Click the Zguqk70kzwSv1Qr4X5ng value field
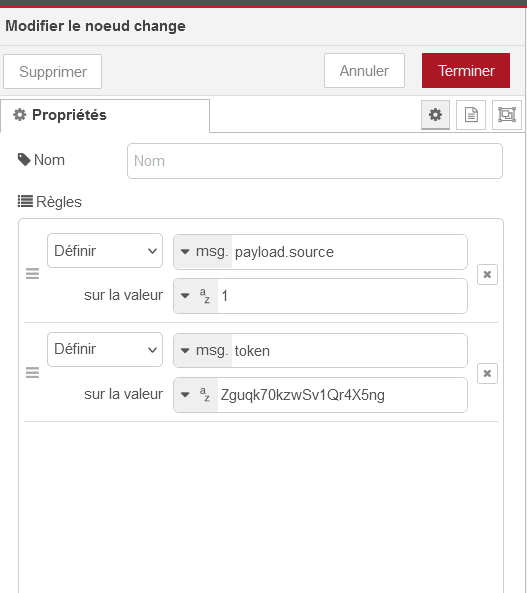 coord(342,395)
